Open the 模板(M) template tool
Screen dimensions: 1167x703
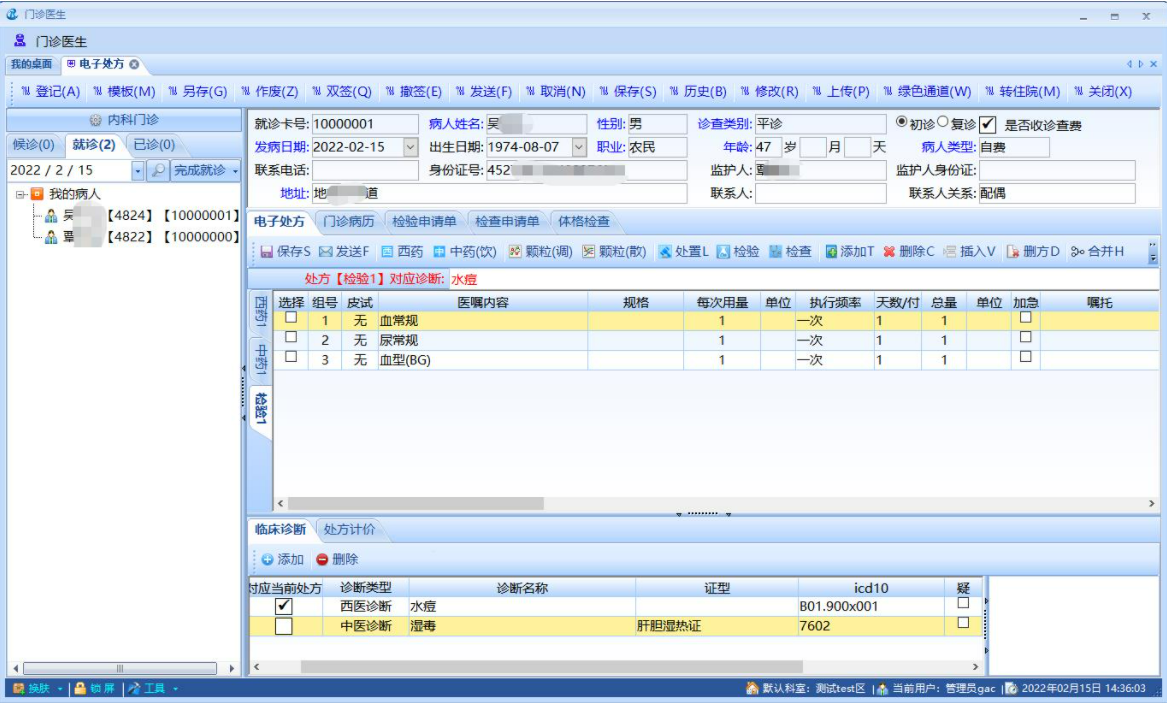tap(124, 92)
